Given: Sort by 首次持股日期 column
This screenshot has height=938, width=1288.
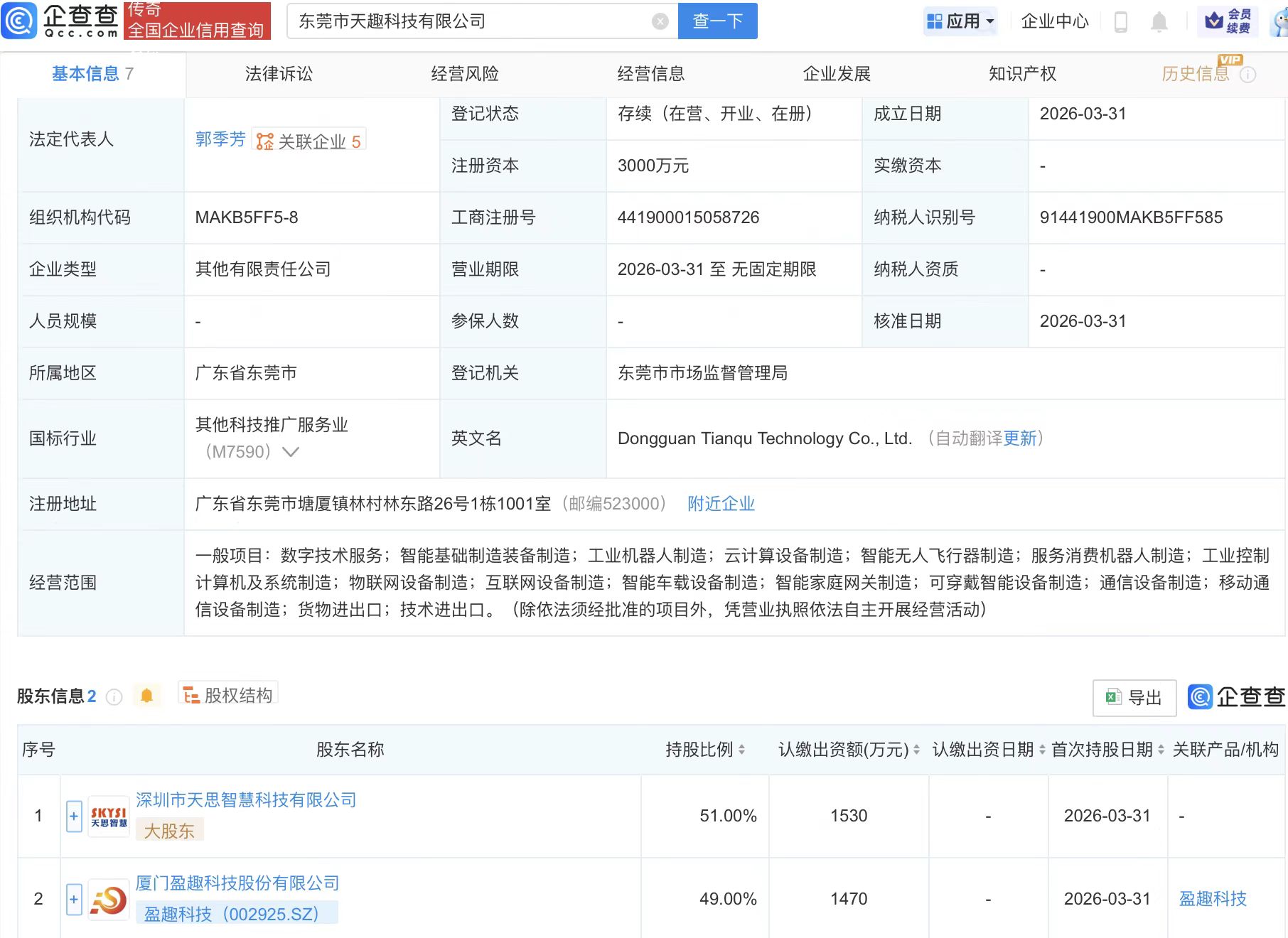Looking at the screenshot, I should [x=1160, y=750].
